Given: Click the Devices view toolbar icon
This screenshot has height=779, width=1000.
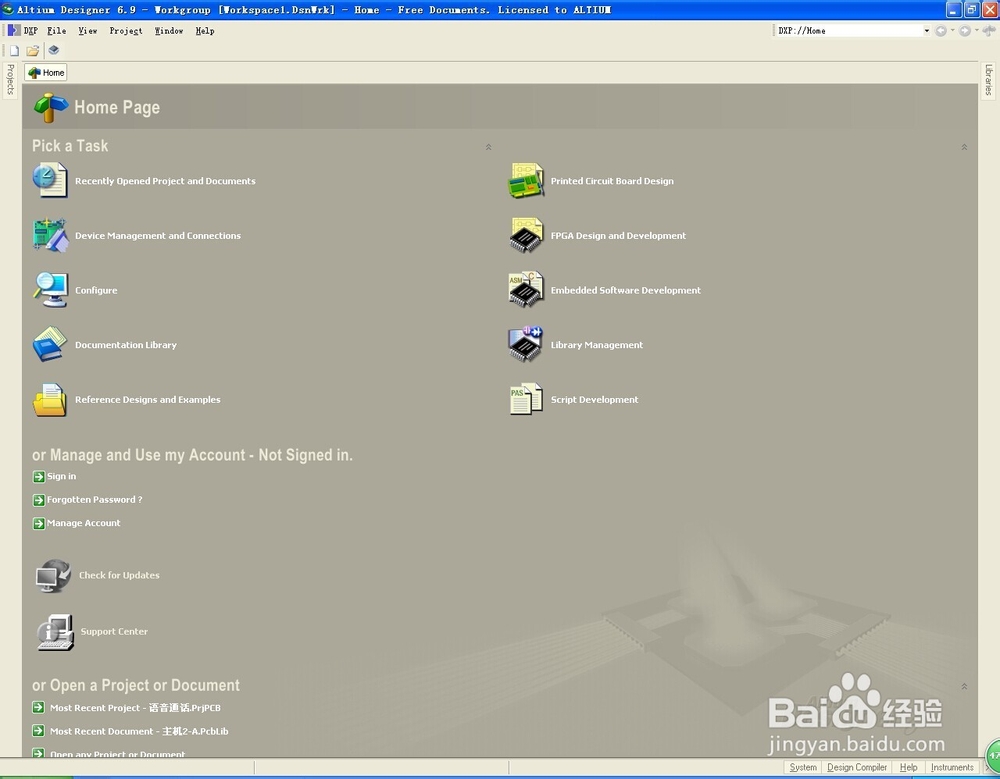Looking at the screenshot, I should click(x=54, y=50).
